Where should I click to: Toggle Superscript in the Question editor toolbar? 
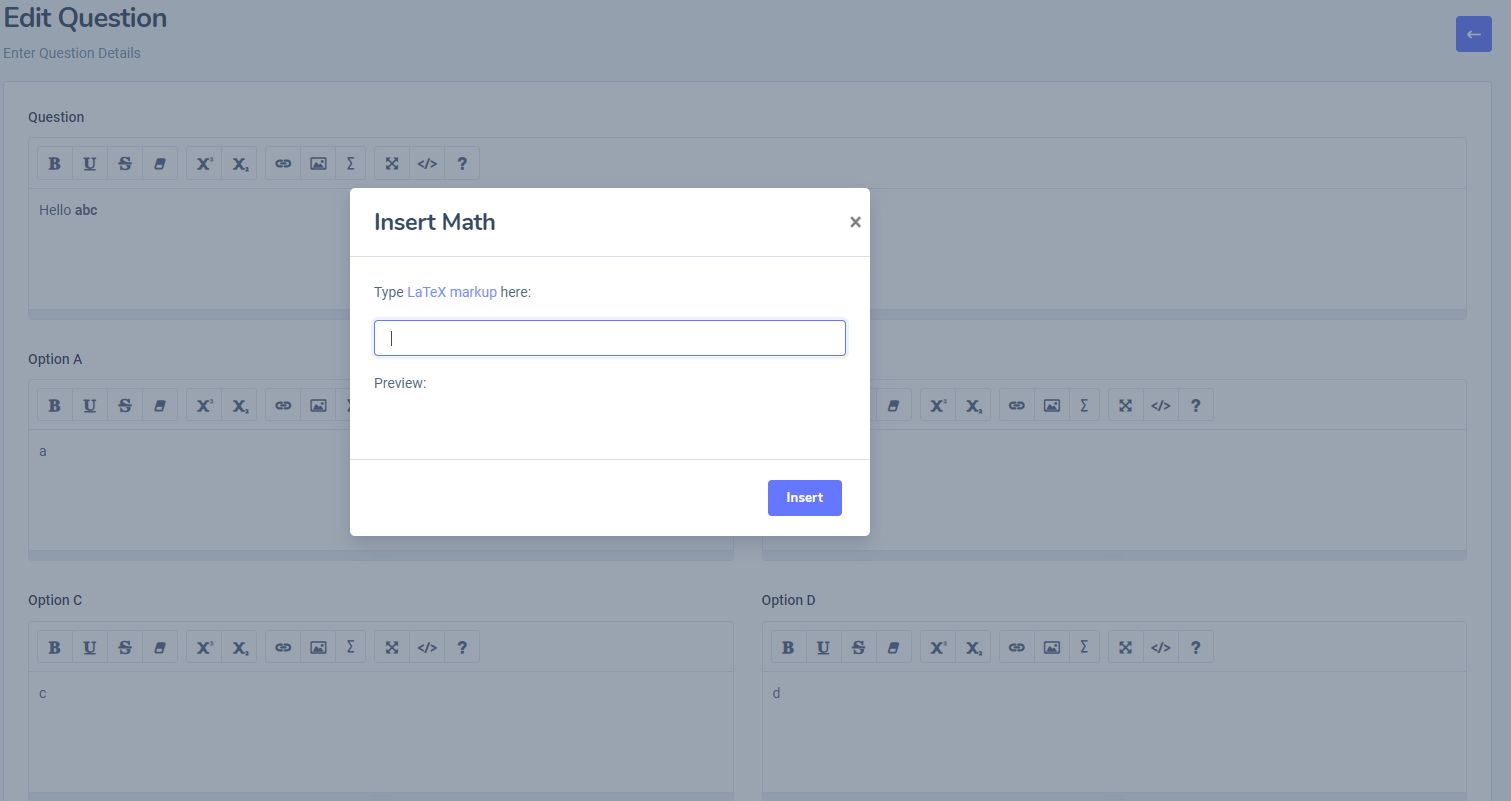coord(204,163)
